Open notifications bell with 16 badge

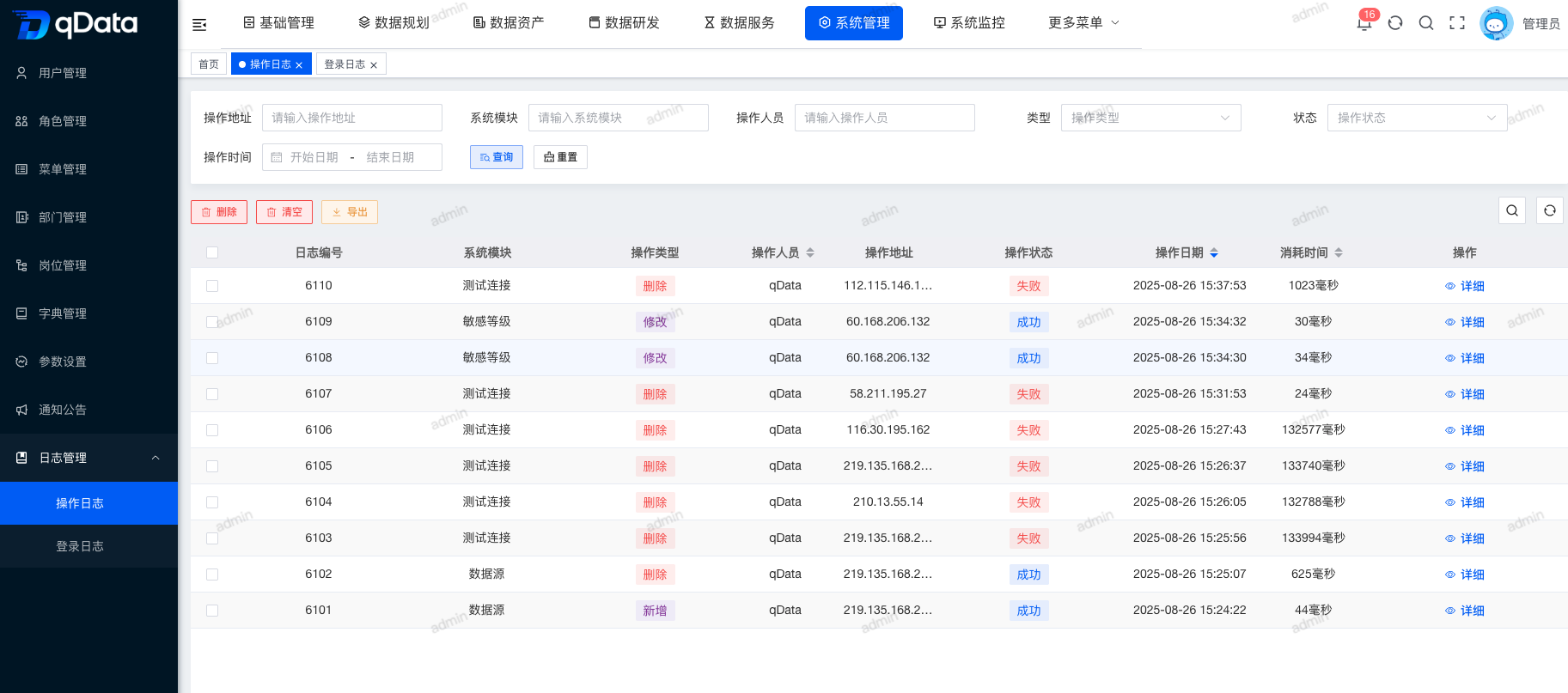pyautogui.click(x=1364, y=22)
